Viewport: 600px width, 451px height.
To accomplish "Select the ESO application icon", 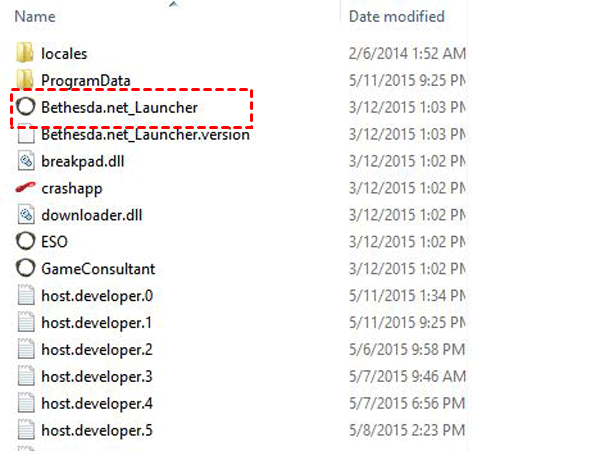I will tap(26, 241).
